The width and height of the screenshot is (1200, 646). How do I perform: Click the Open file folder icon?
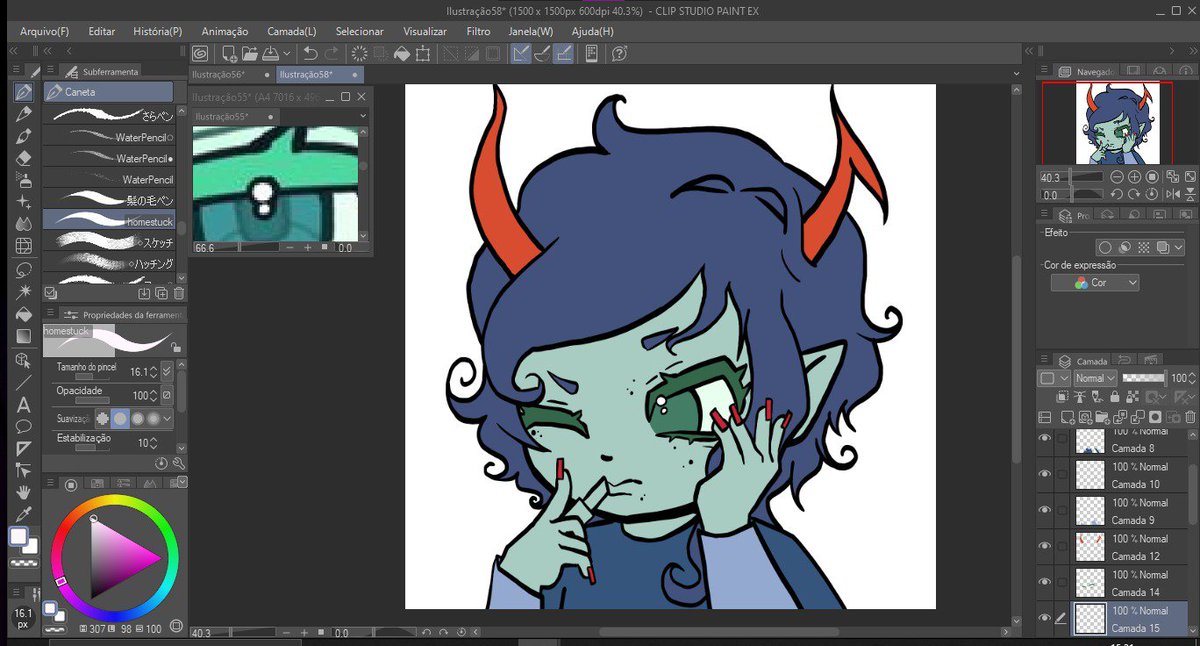[x=249, y=53]
